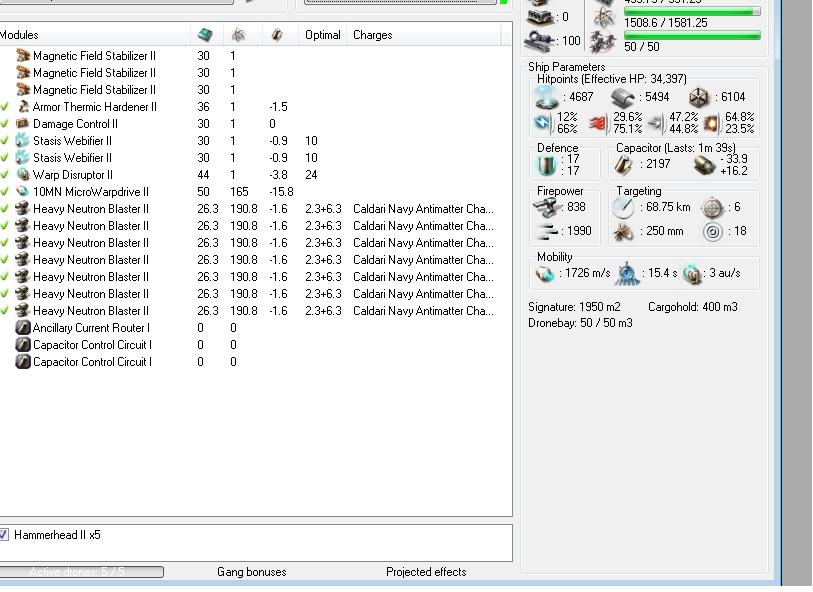
Task: Click the drone bandwidth green bar
Action: pos(692,35)
